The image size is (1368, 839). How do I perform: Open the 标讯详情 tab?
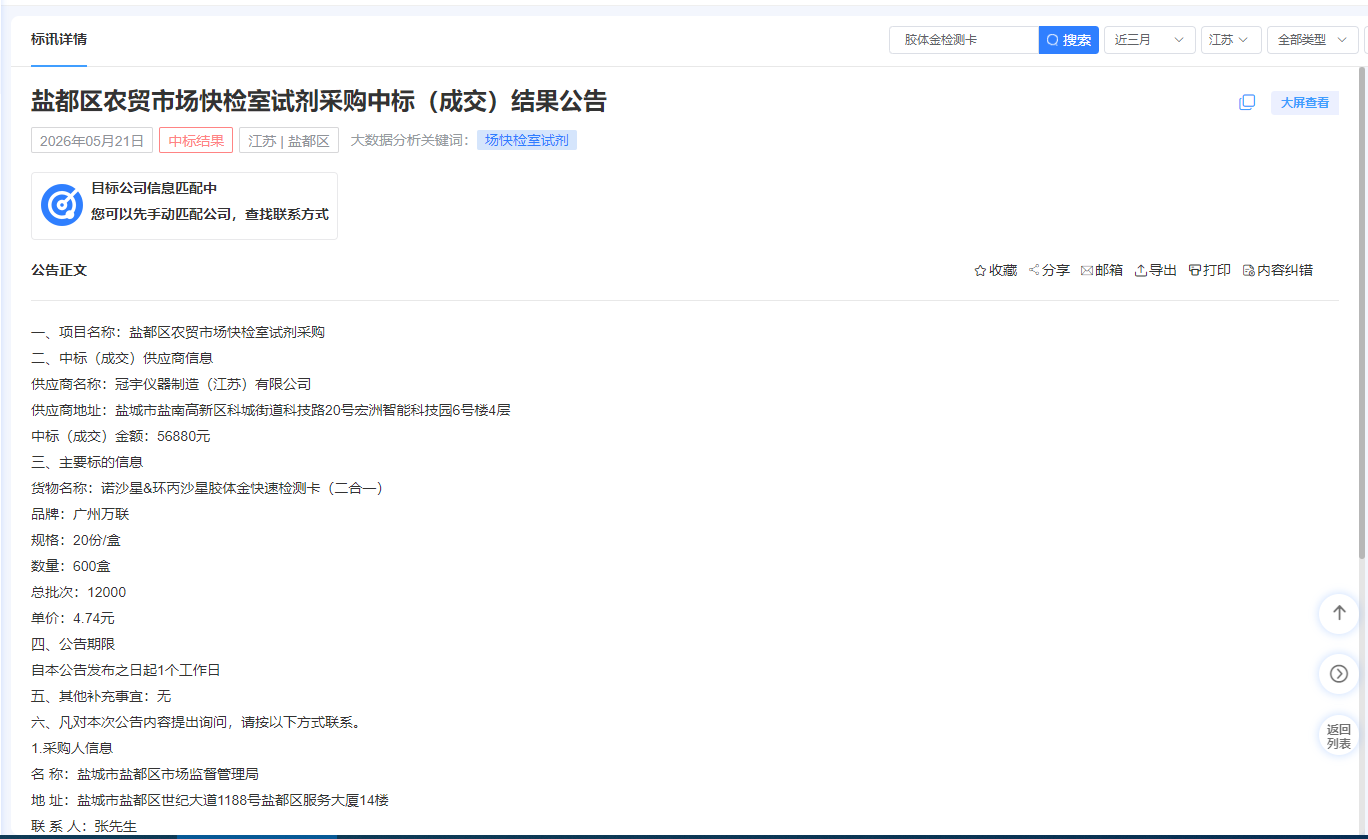click(59, 40)
